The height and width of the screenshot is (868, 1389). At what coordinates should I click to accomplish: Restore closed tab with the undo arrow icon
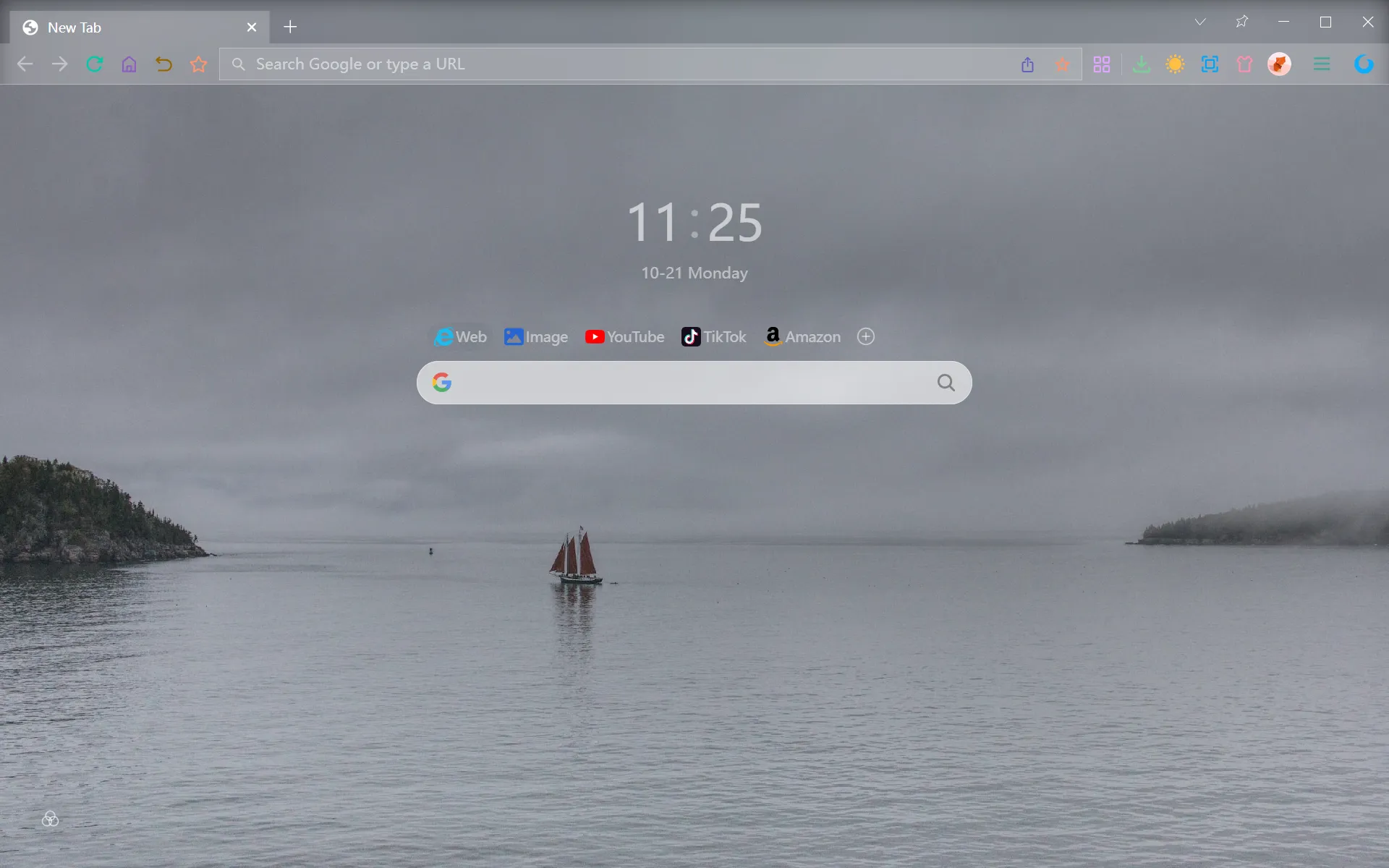tap(164, 64)
